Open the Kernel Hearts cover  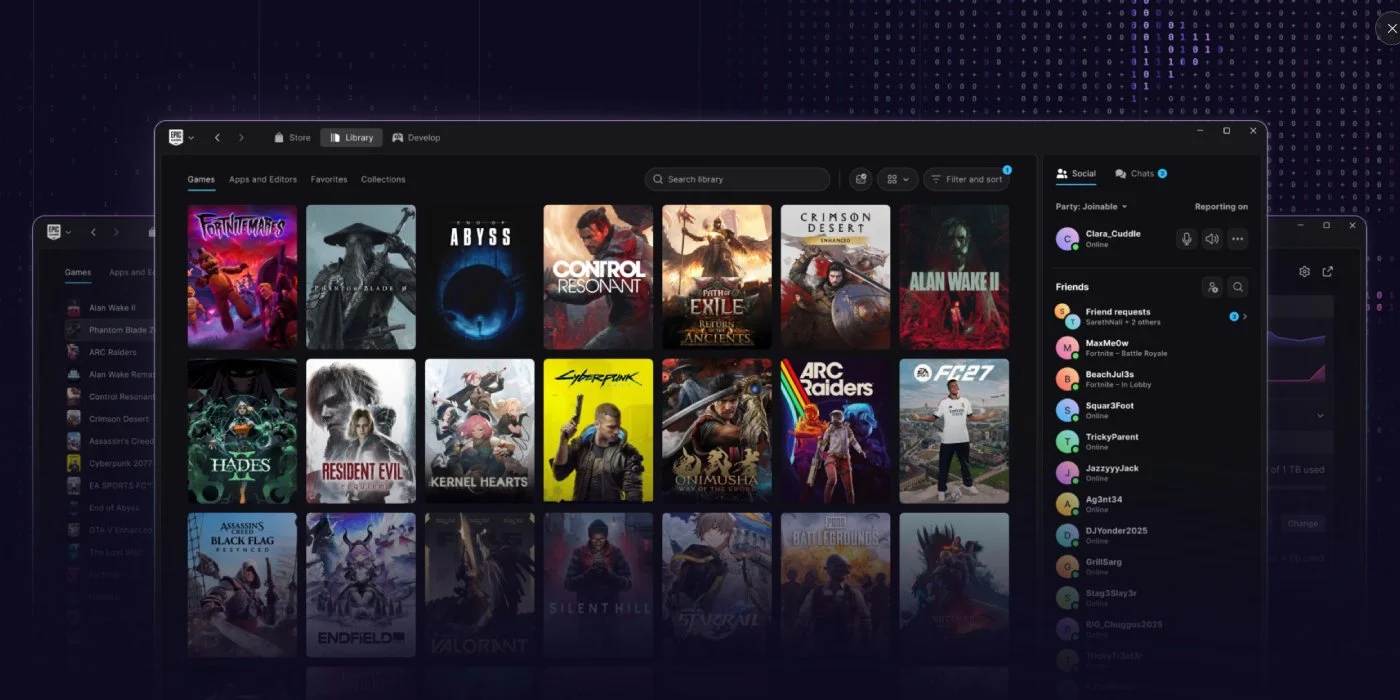point(480,431)
